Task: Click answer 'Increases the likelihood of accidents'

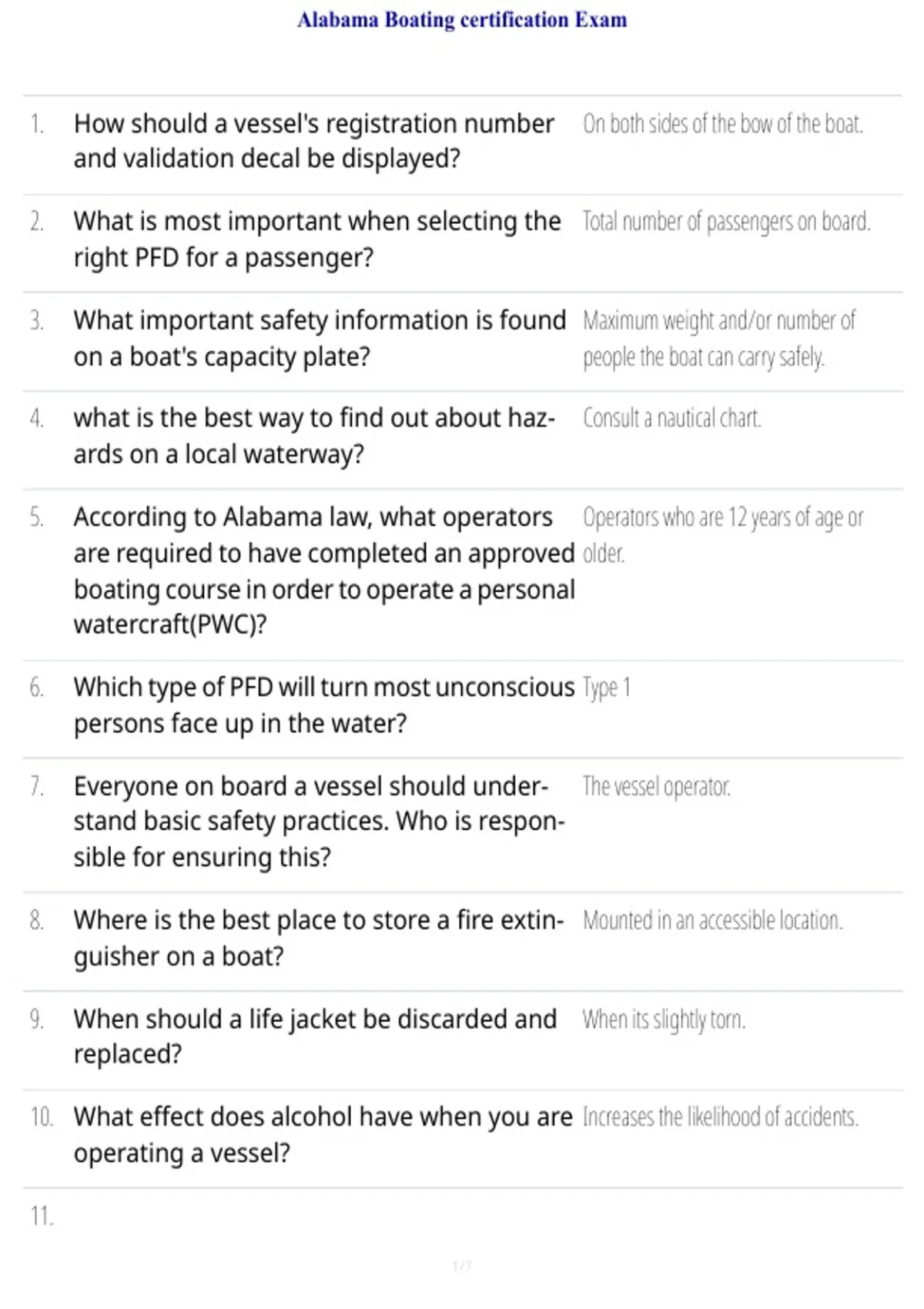Action: click(x=721, y=1117)
